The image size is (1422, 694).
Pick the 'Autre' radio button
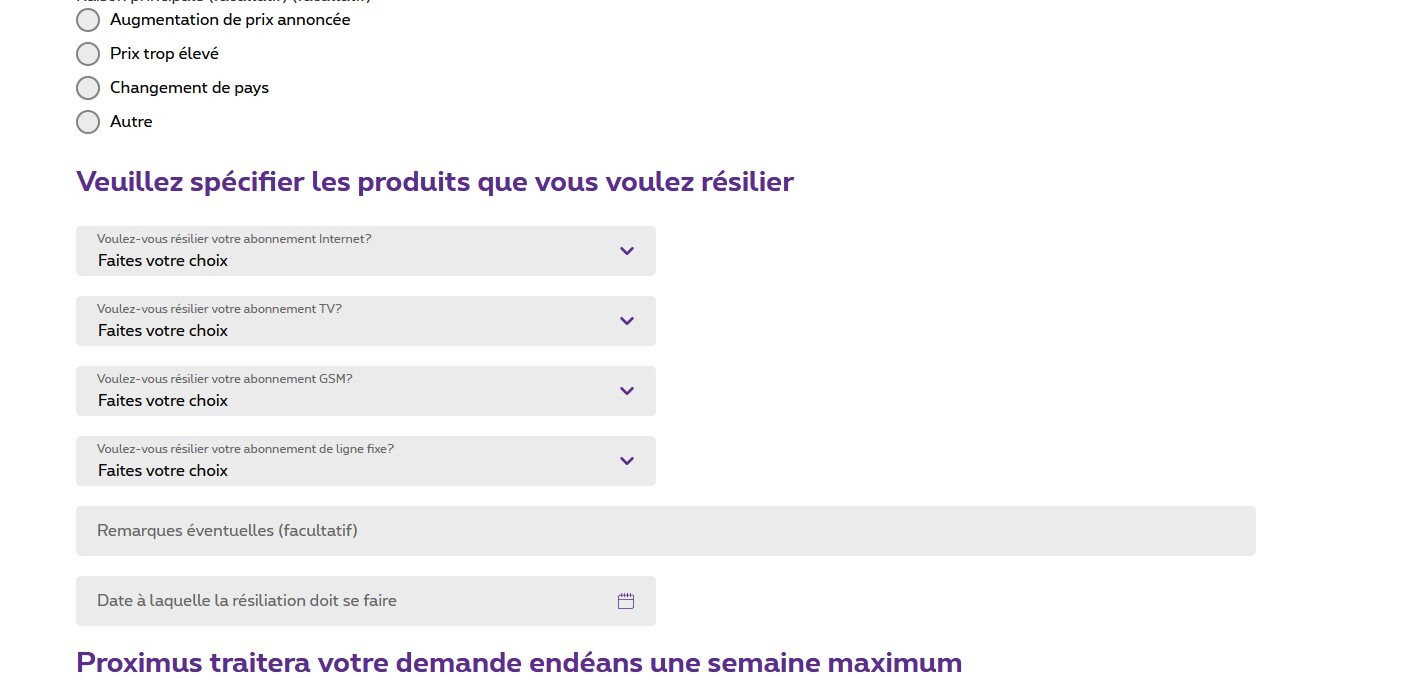pyautogui.click(x=88, y=122)
